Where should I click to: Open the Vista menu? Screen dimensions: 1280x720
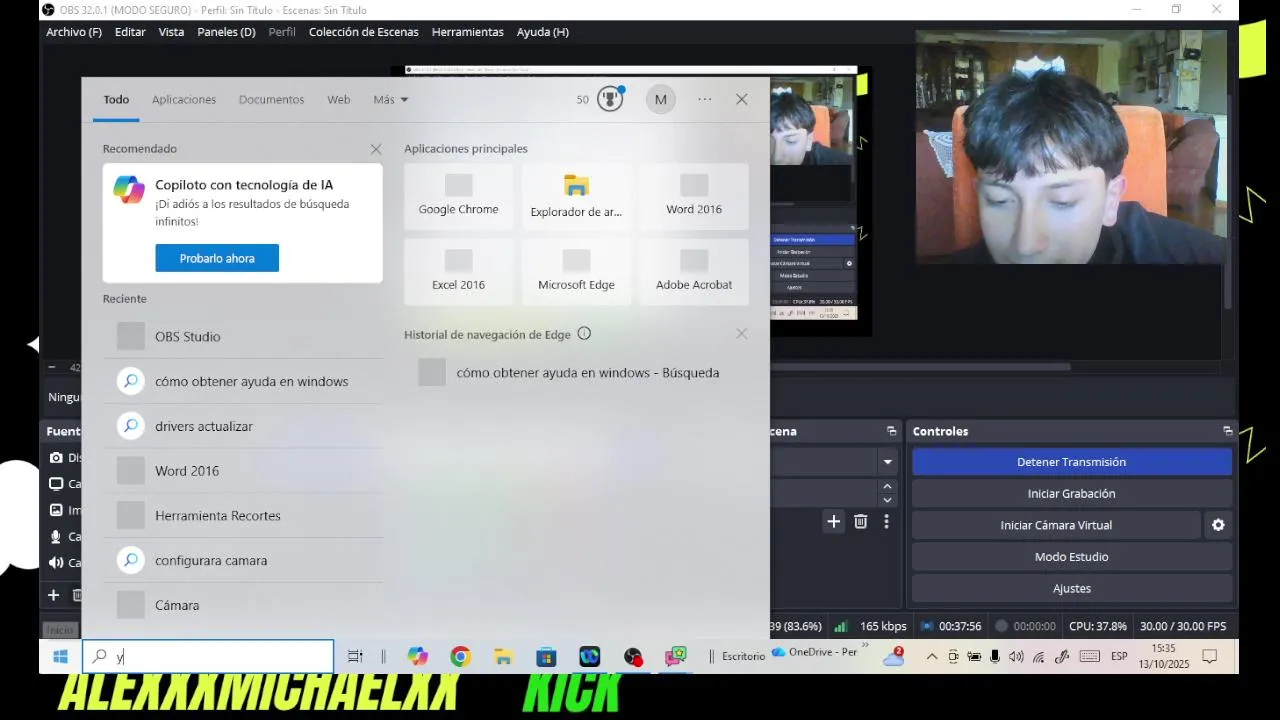point(171,32)
